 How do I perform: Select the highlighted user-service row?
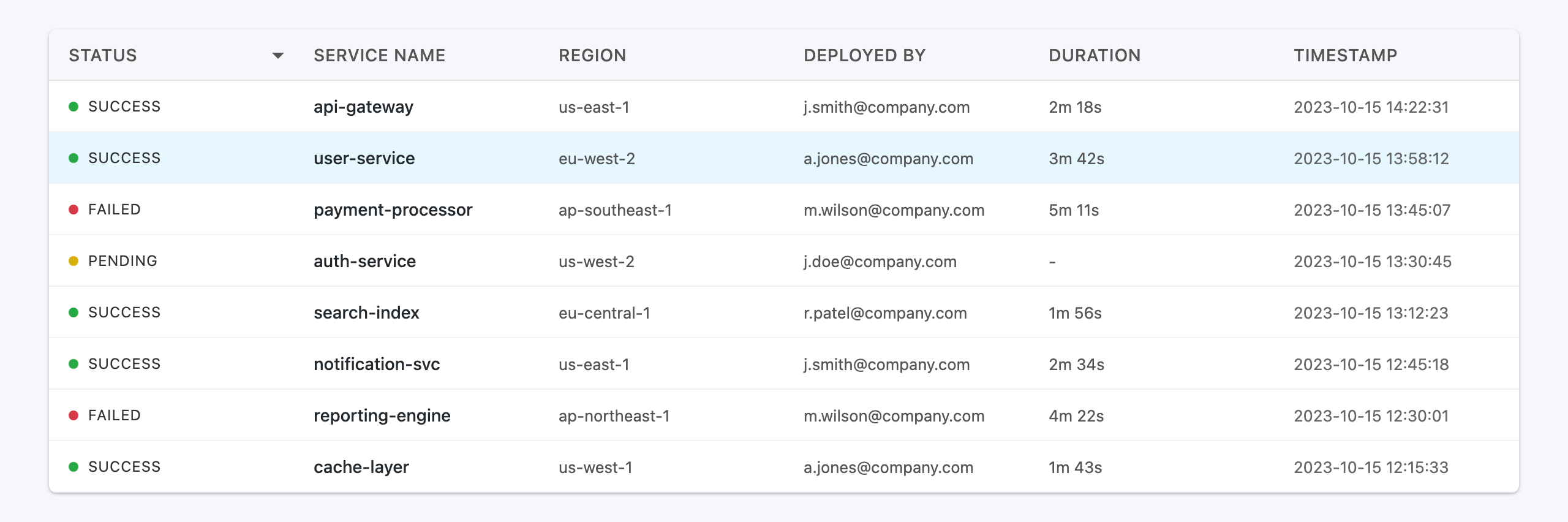[x=784, y=158]
